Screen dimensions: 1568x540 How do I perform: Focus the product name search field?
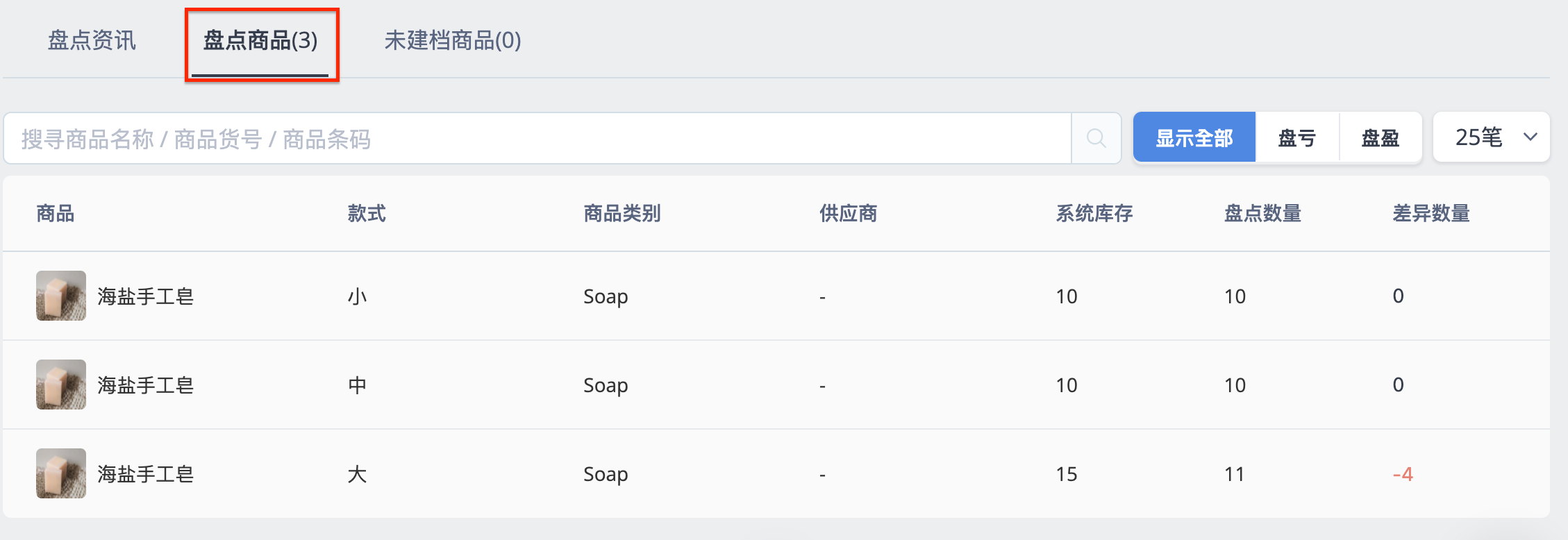pos(537,138)
